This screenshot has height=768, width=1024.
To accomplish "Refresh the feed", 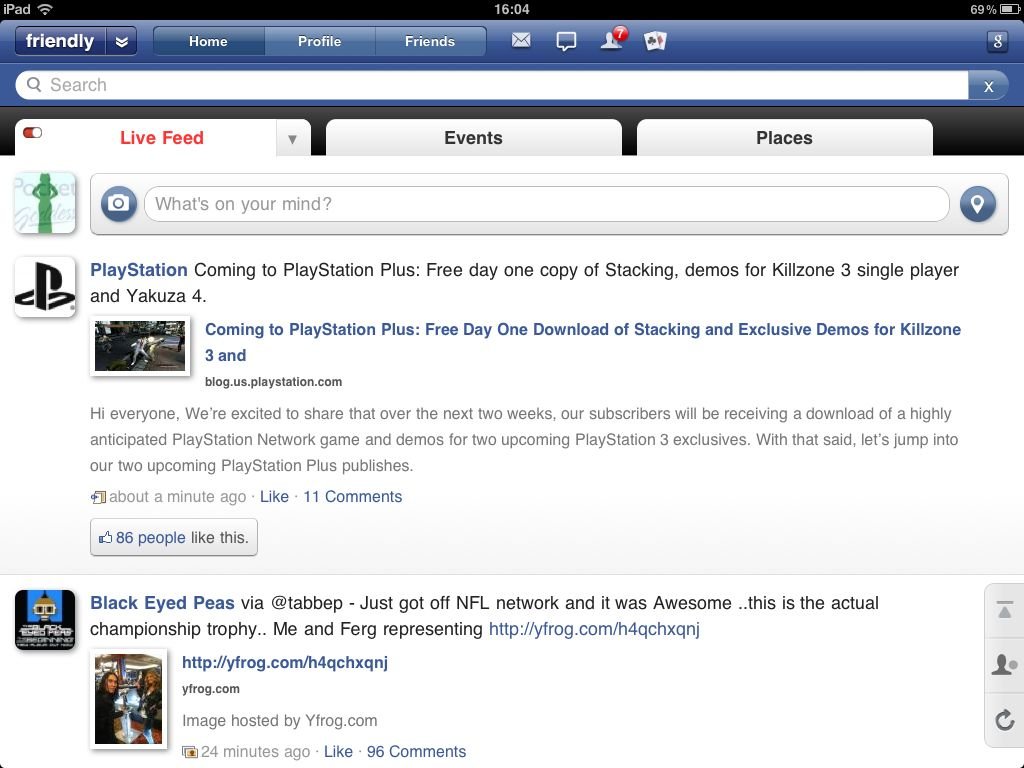I will tap(1004, 720).
